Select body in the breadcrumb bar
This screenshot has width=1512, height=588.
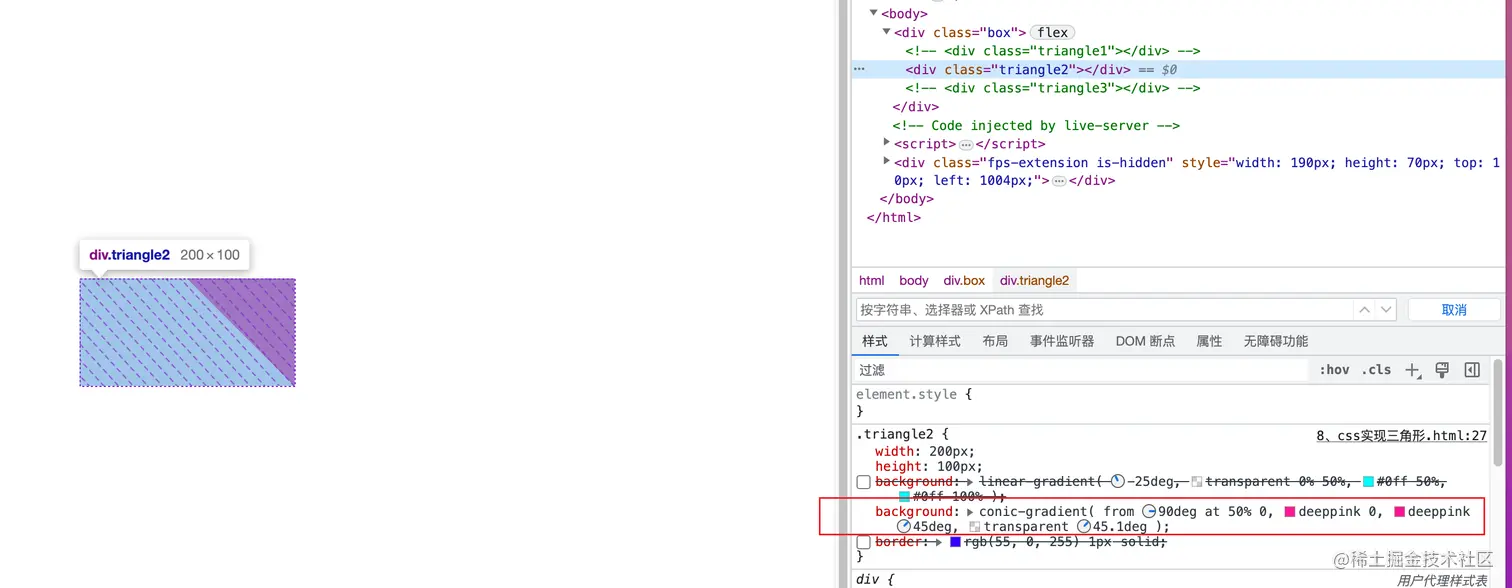[x=914, y=281]
